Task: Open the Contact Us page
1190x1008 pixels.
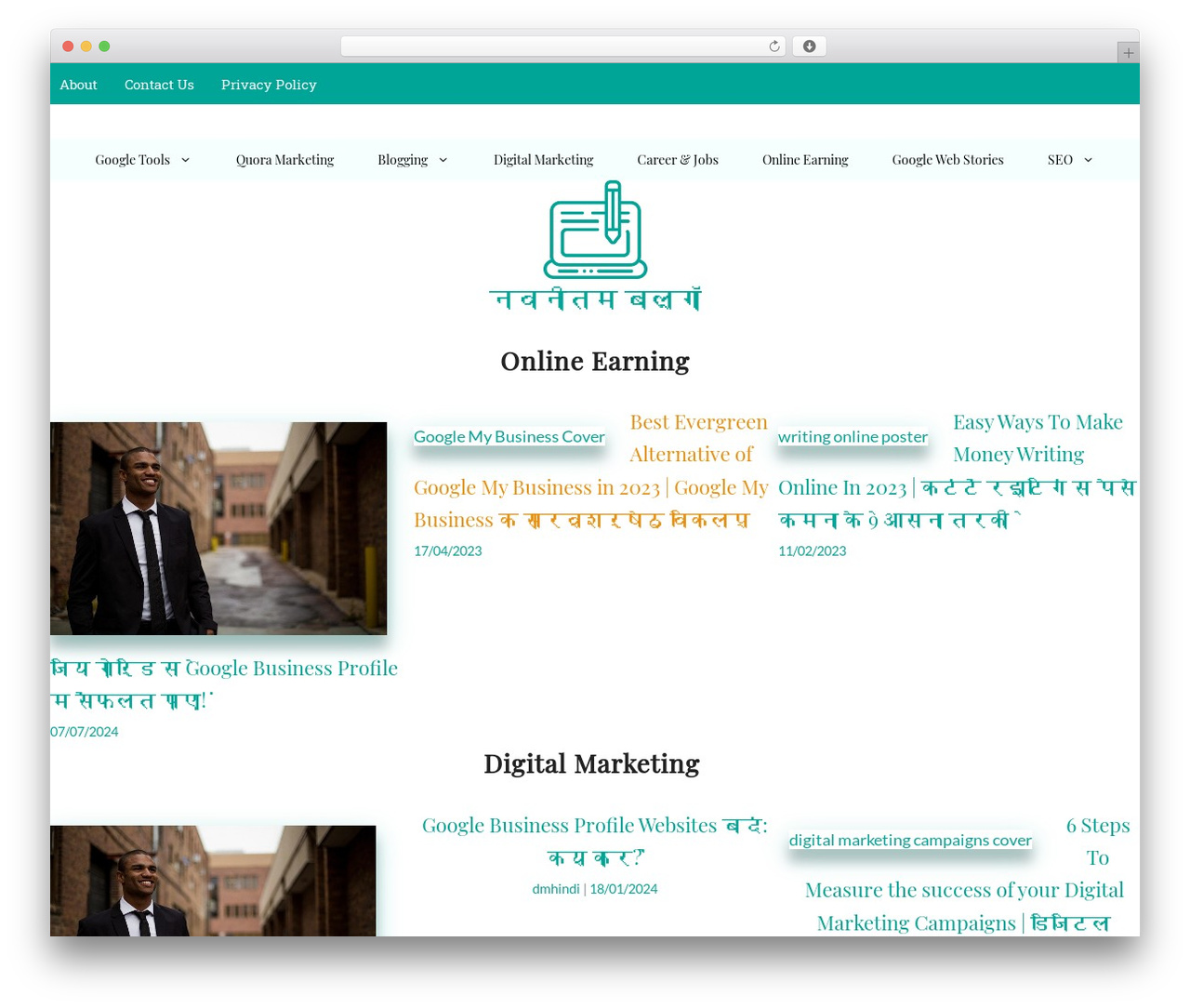Action: point(159,85)
